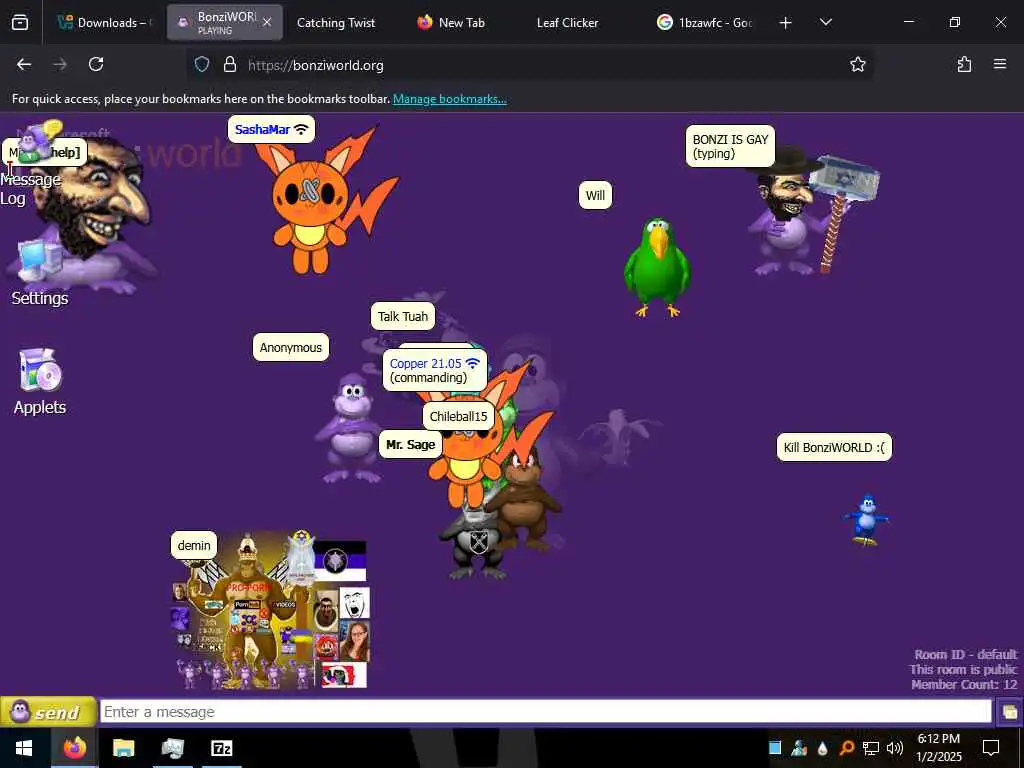
Task: Open 7-Zip from the taskbar
Action: (221, 748)
